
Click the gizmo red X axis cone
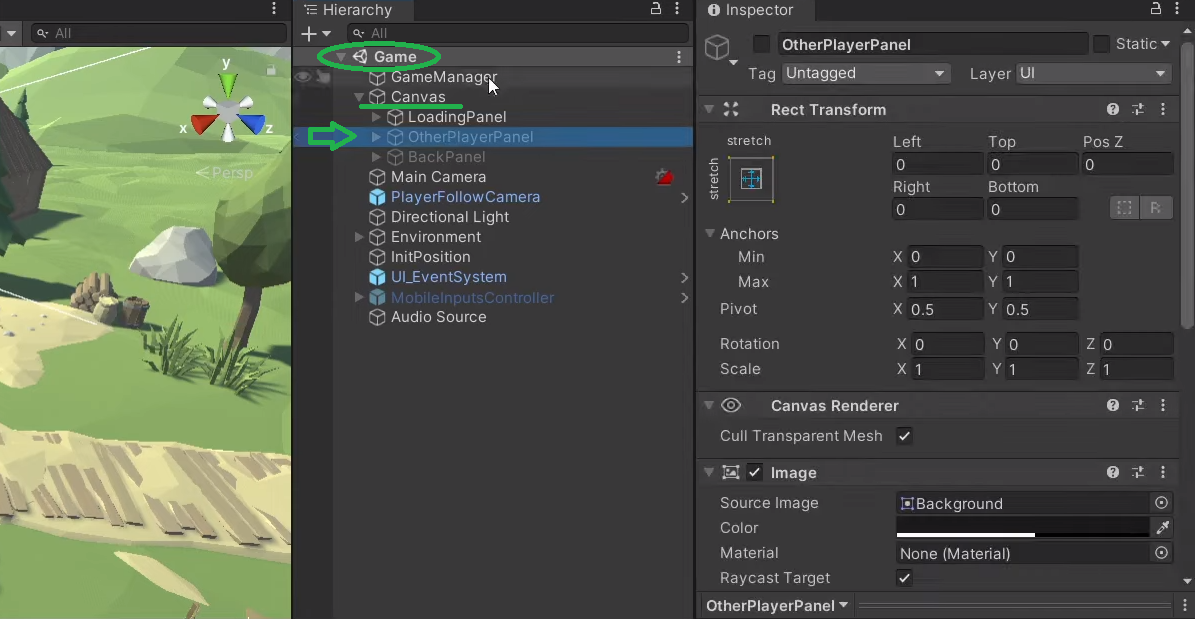pyautogui.click(x=203, y=124)
